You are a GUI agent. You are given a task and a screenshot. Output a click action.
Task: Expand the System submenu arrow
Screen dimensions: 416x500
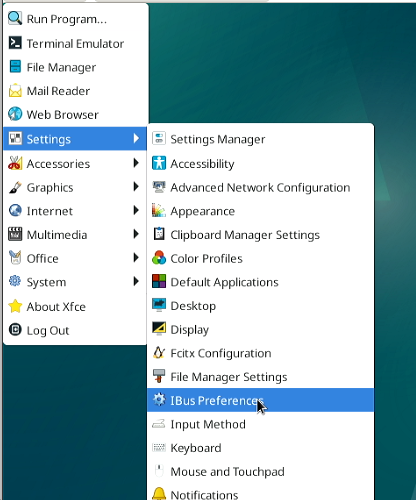pos(136,282)
